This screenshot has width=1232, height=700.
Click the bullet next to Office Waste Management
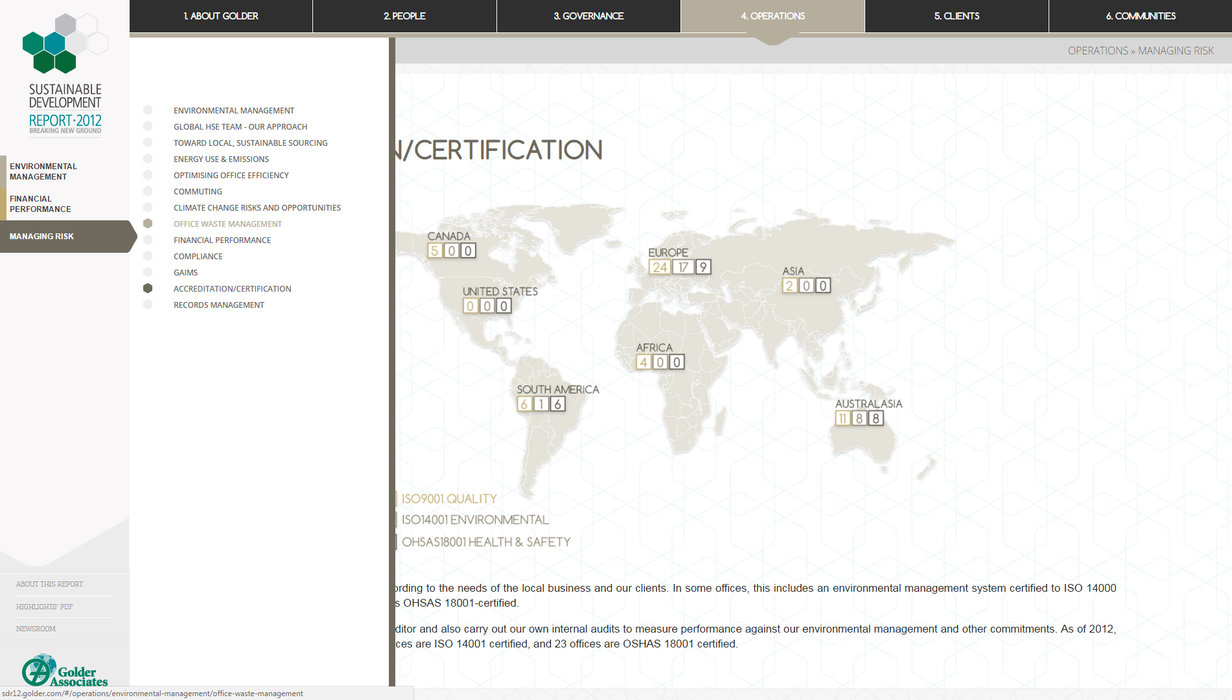[x=148, y=224]
